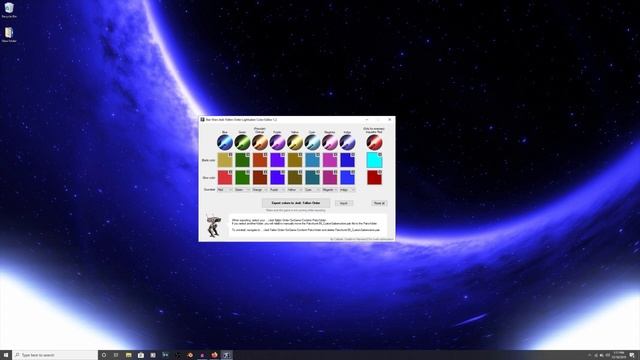Pick the glow color under Yellow
The height and width of the screenshot is (360, 640).
(295, 178)
